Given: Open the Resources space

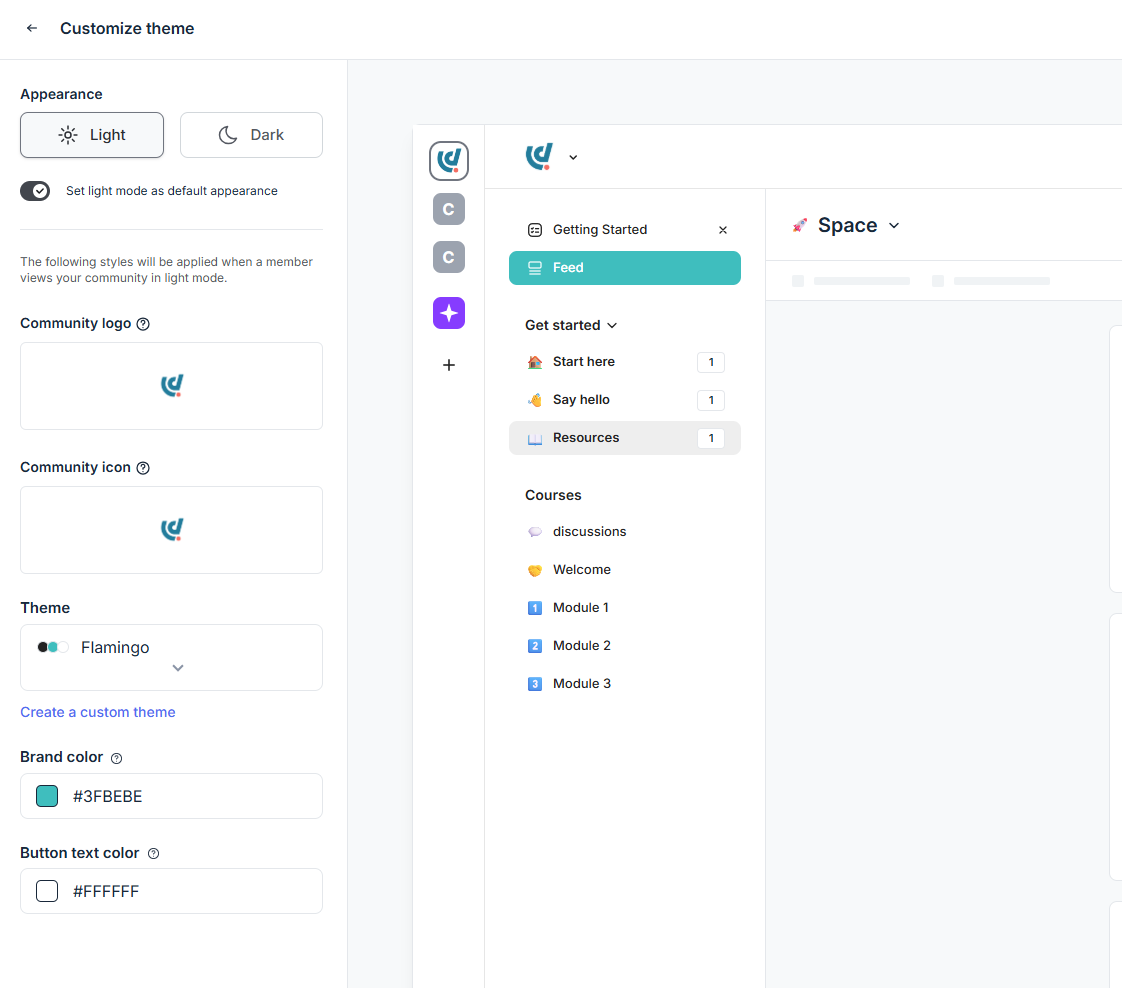Looking at the screenshot, I should 625,438.
